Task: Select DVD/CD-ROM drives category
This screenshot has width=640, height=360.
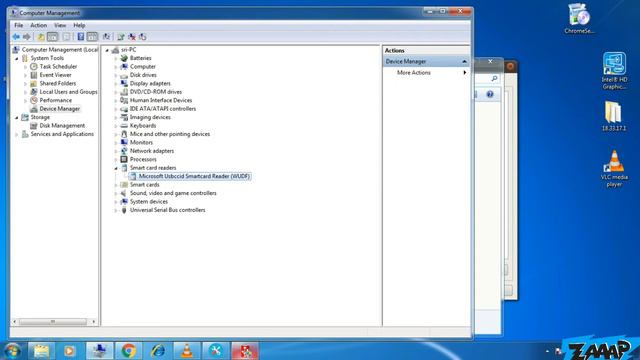Action: click(156, 92)
